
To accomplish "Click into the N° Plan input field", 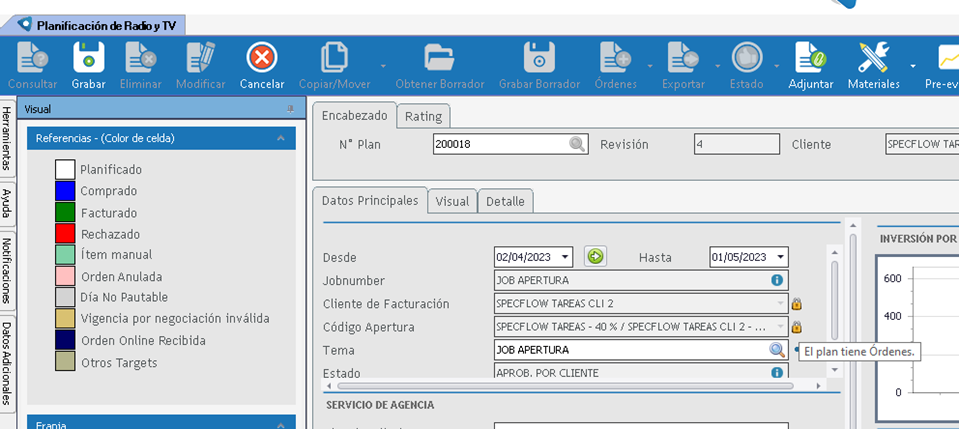I will (x=500, y=144).
